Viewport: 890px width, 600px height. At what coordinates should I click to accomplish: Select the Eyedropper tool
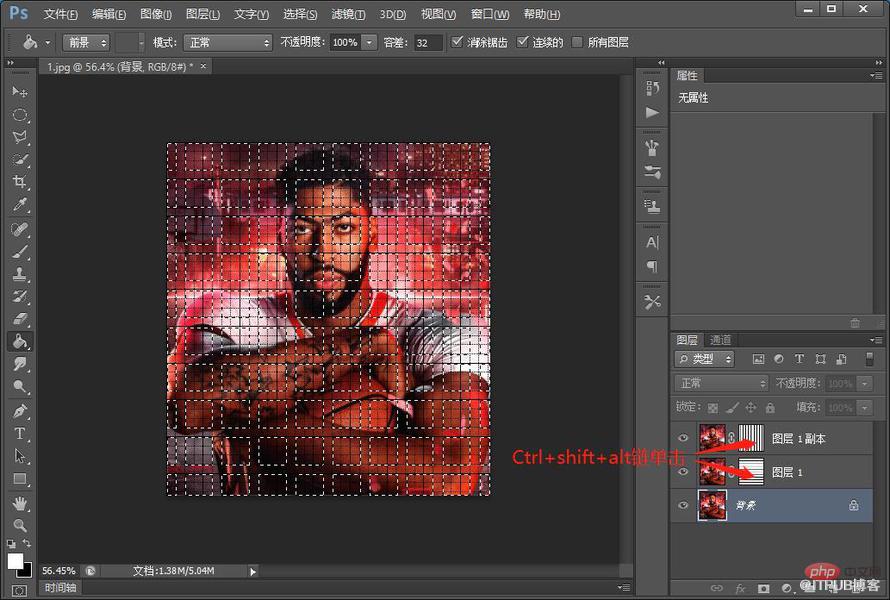pyautogui.click(x=20, y=205)
